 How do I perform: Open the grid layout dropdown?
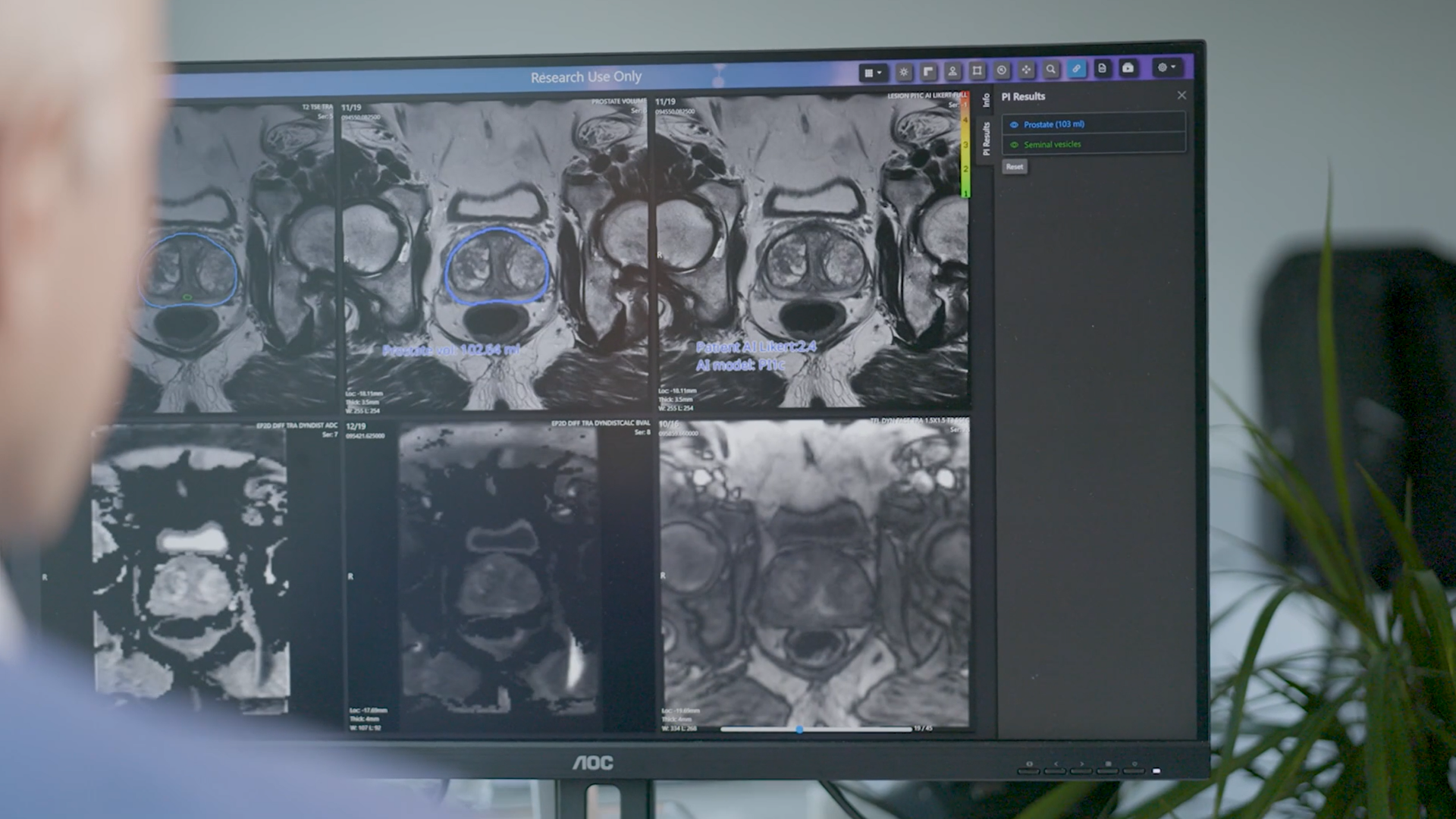[x=873, y=73]
